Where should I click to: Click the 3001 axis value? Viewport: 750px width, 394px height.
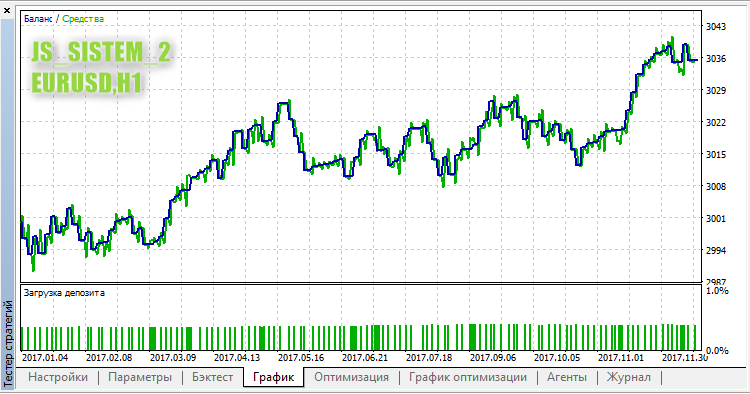click(x=716, y=219)
